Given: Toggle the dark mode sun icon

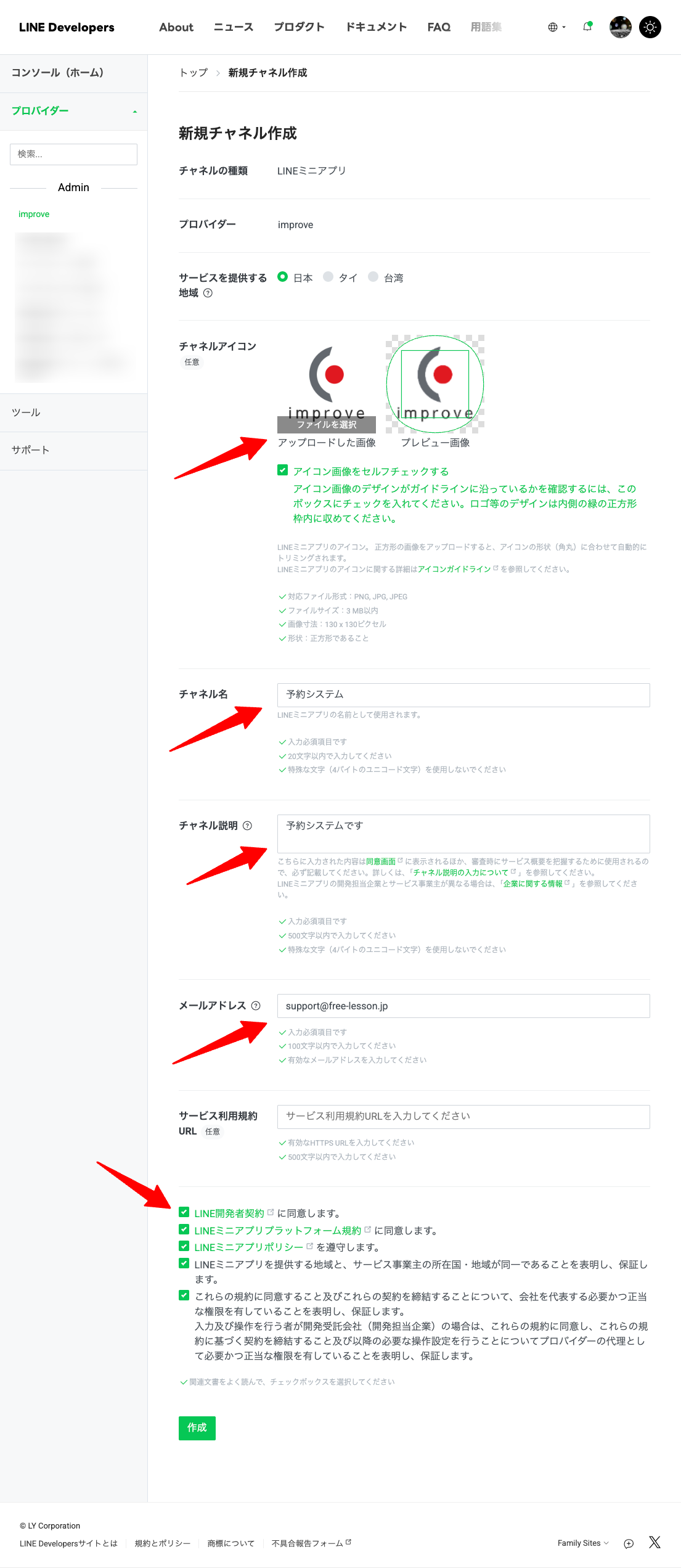Looking at the screenshot, I should click(650, 27).
